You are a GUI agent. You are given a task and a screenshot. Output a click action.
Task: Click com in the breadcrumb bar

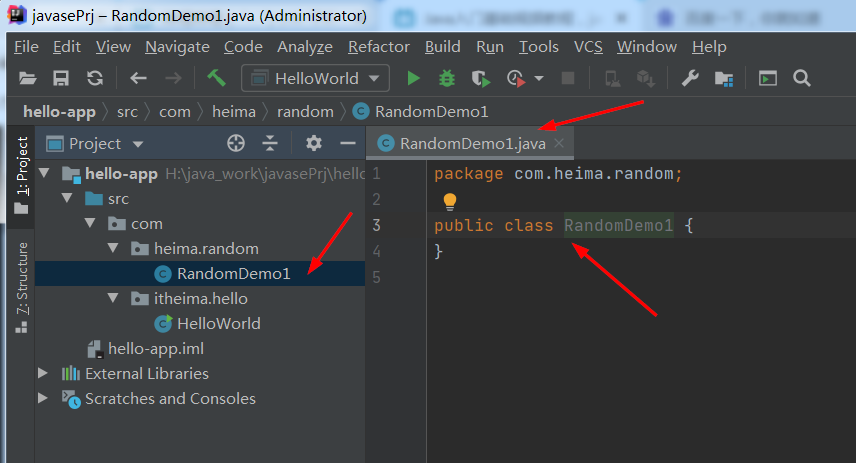click(175, 112)
